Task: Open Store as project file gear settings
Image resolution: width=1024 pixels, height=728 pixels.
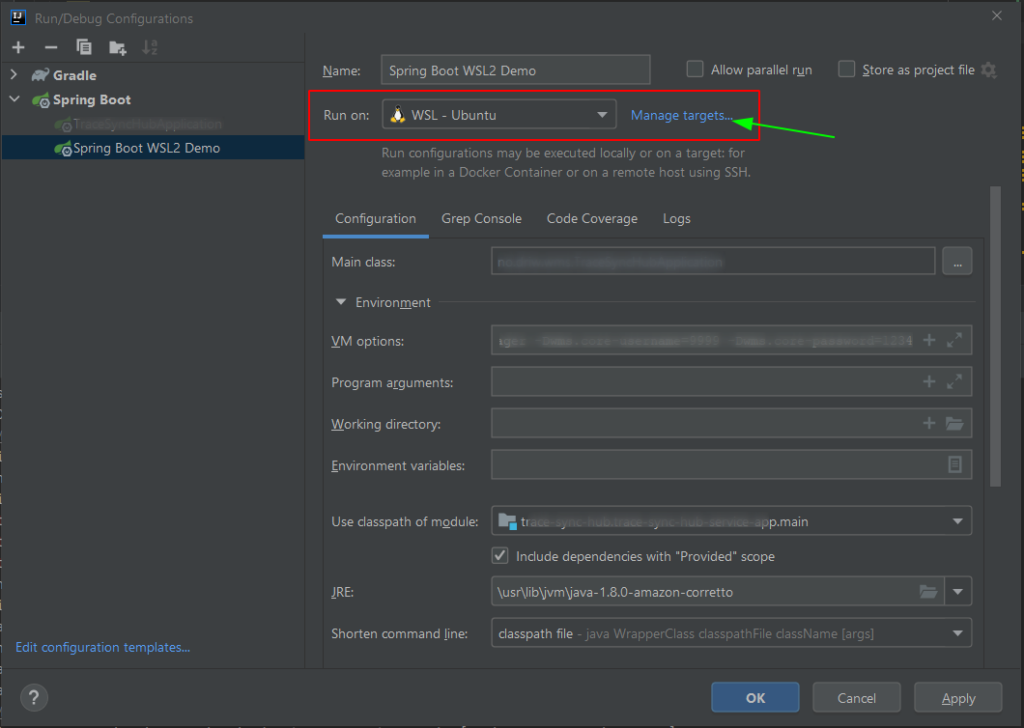Action: (x=989, y=70)
